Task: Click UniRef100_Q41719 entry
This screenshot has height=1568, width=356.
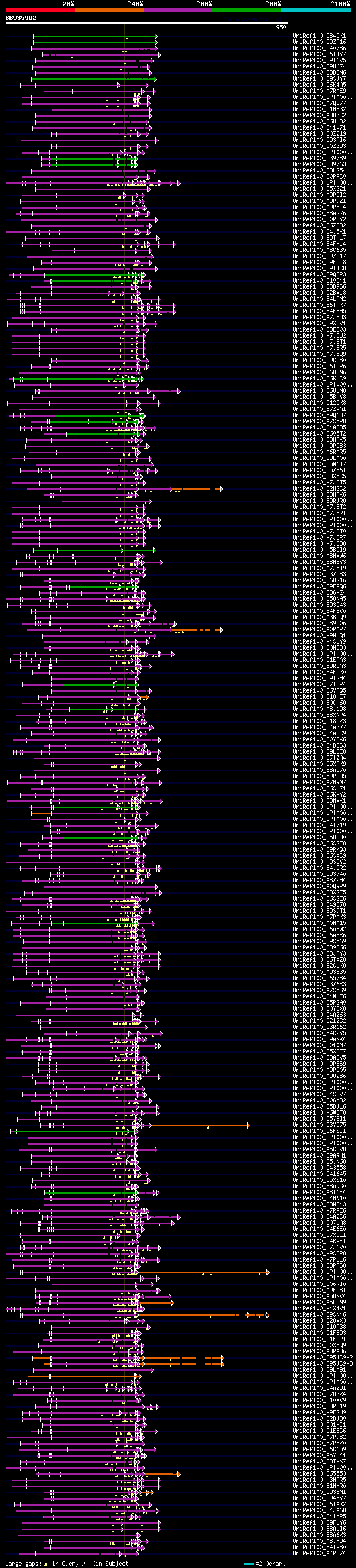Action: [319, 825]
